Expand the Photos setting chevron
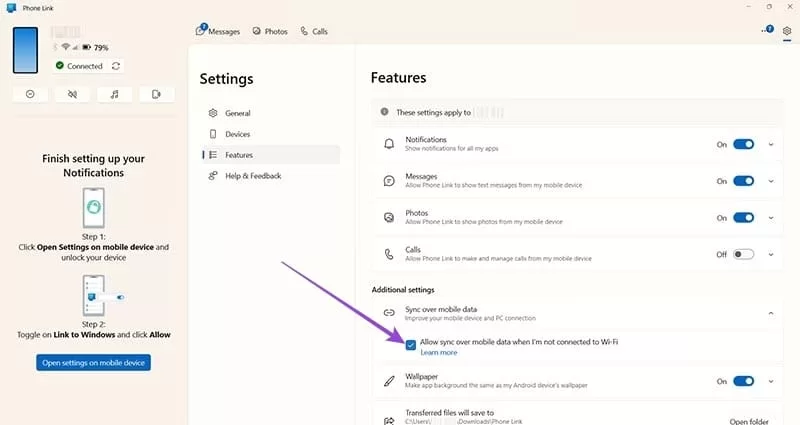Screen dimensions: 800x425 tap(771, 218)
